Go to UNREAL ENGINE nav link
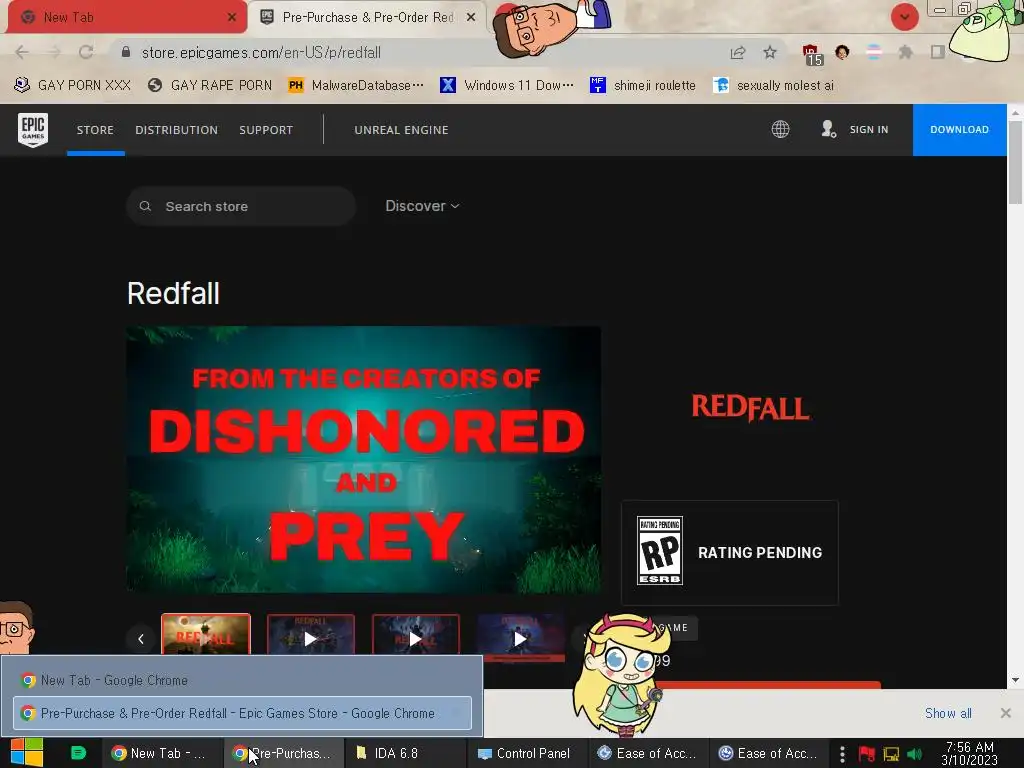Screen dimensions: 1024x768 point(401,130)
